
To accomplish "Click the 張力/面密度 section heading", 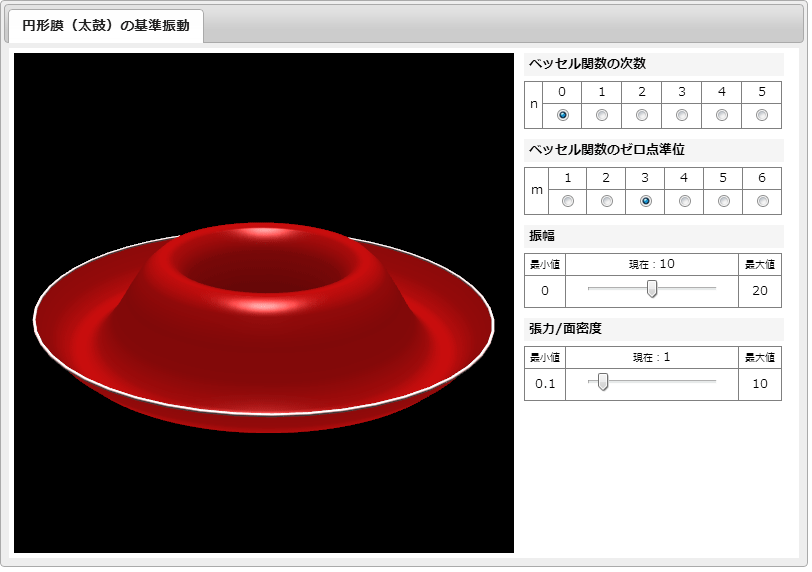I will 568,330.
